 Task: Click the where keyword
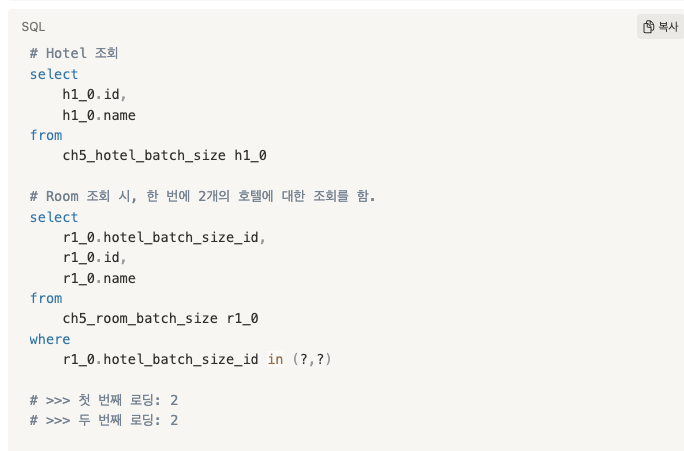50,339
